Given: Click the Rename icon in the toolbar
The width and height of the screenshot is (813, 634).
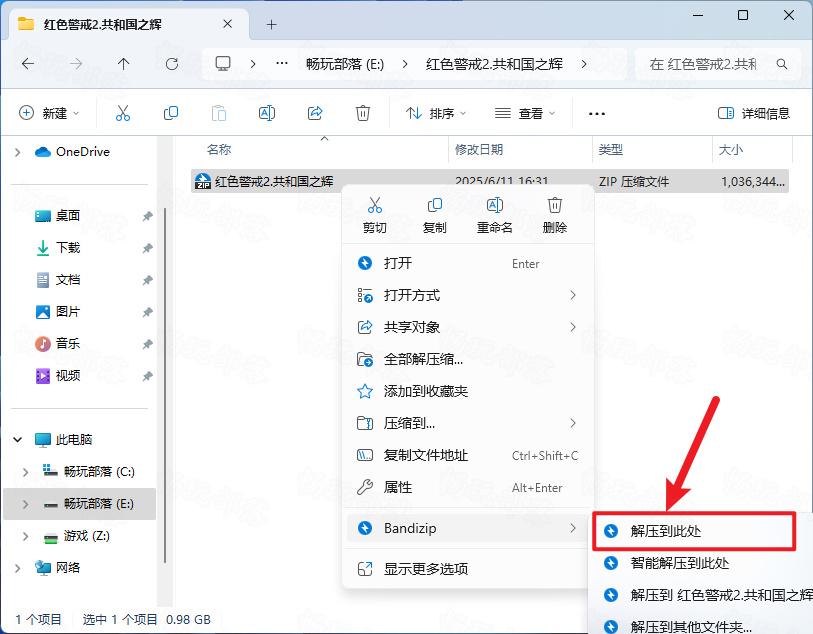Looking at the screenshot, I should (x=267, y=113).
